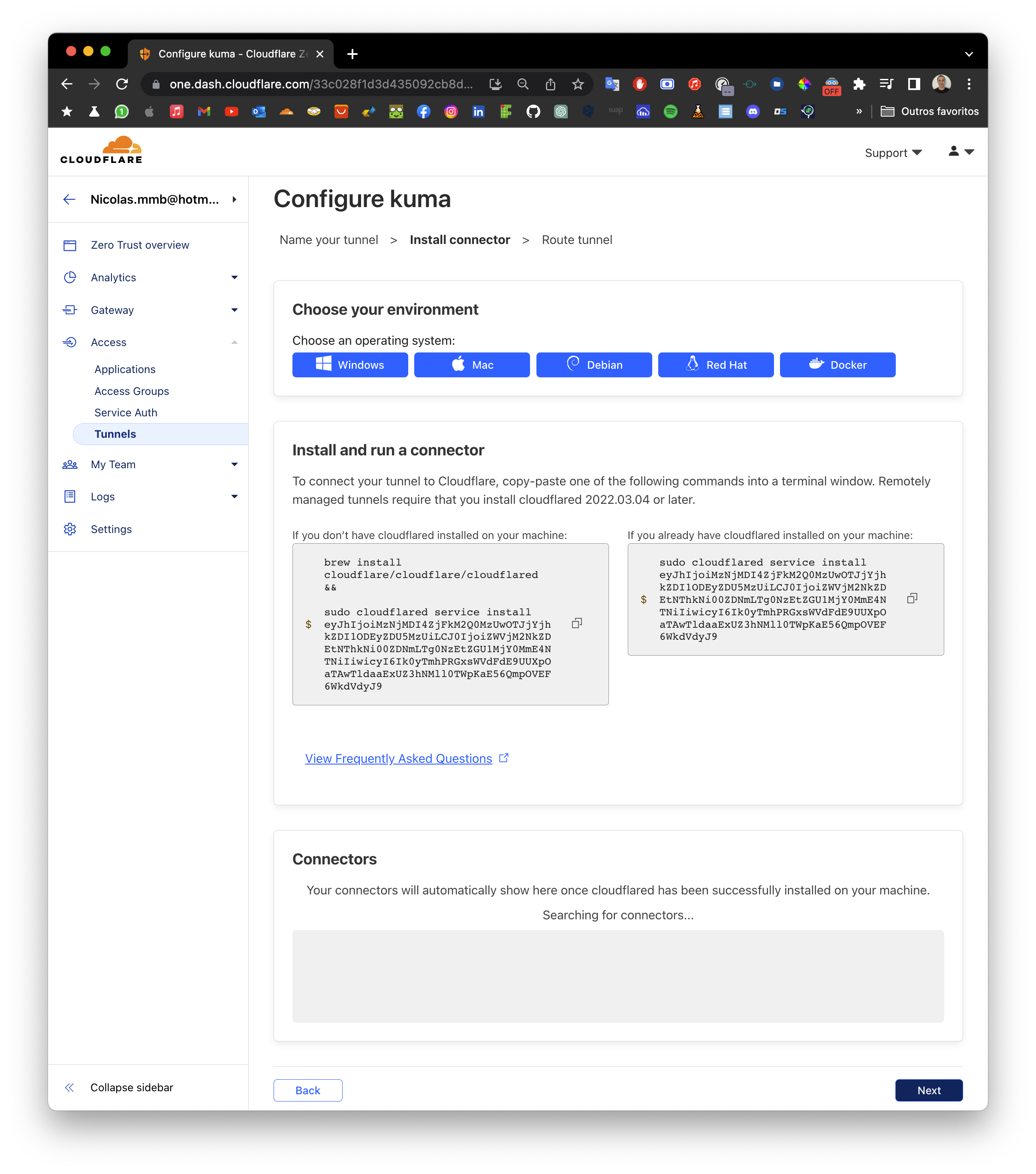Click the Zero Trust overview icon

[70, 245]
